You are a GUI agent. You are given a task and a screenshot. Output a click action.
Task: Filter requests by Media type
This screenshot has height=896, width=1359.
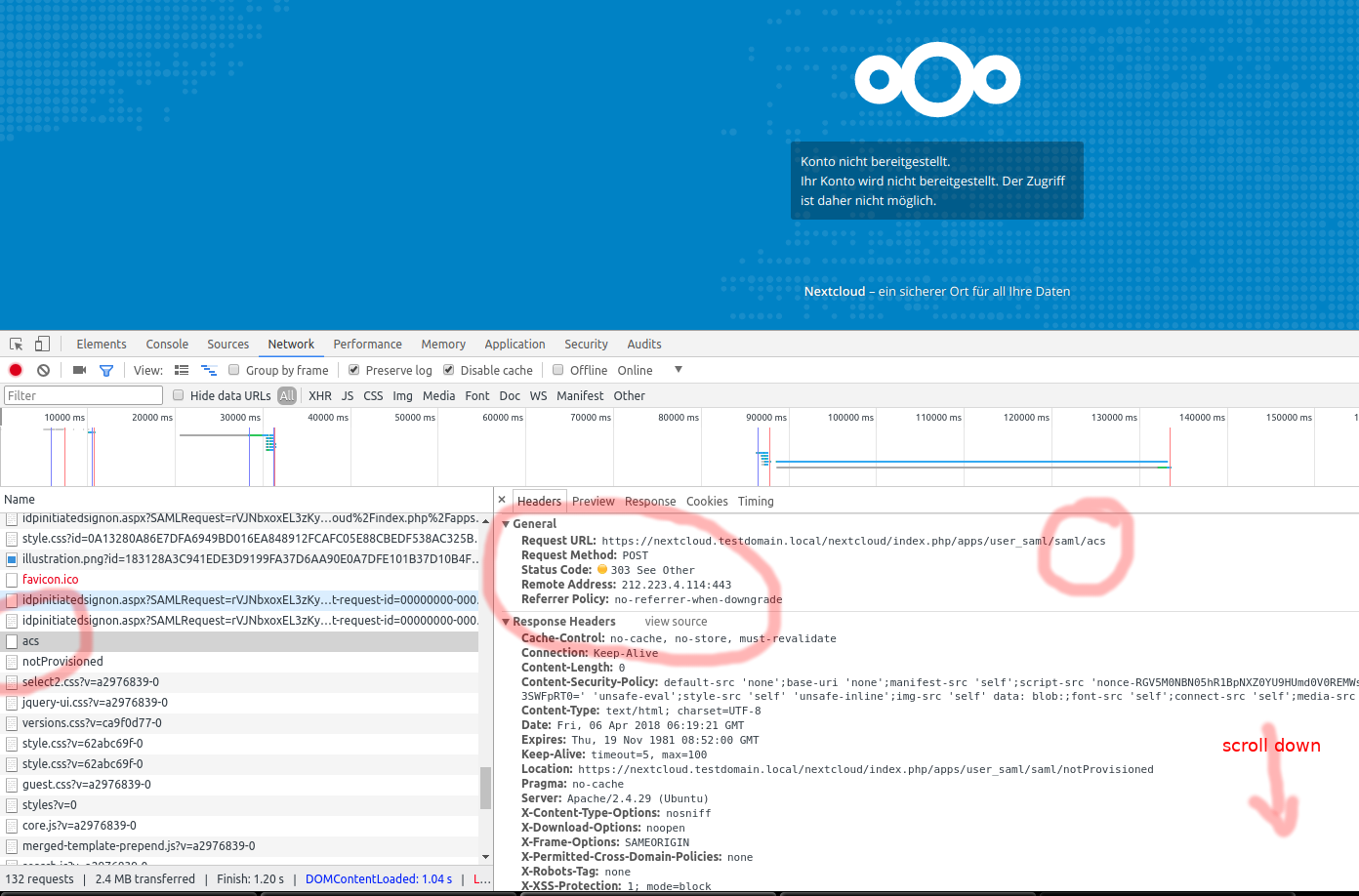coord(438,395)
